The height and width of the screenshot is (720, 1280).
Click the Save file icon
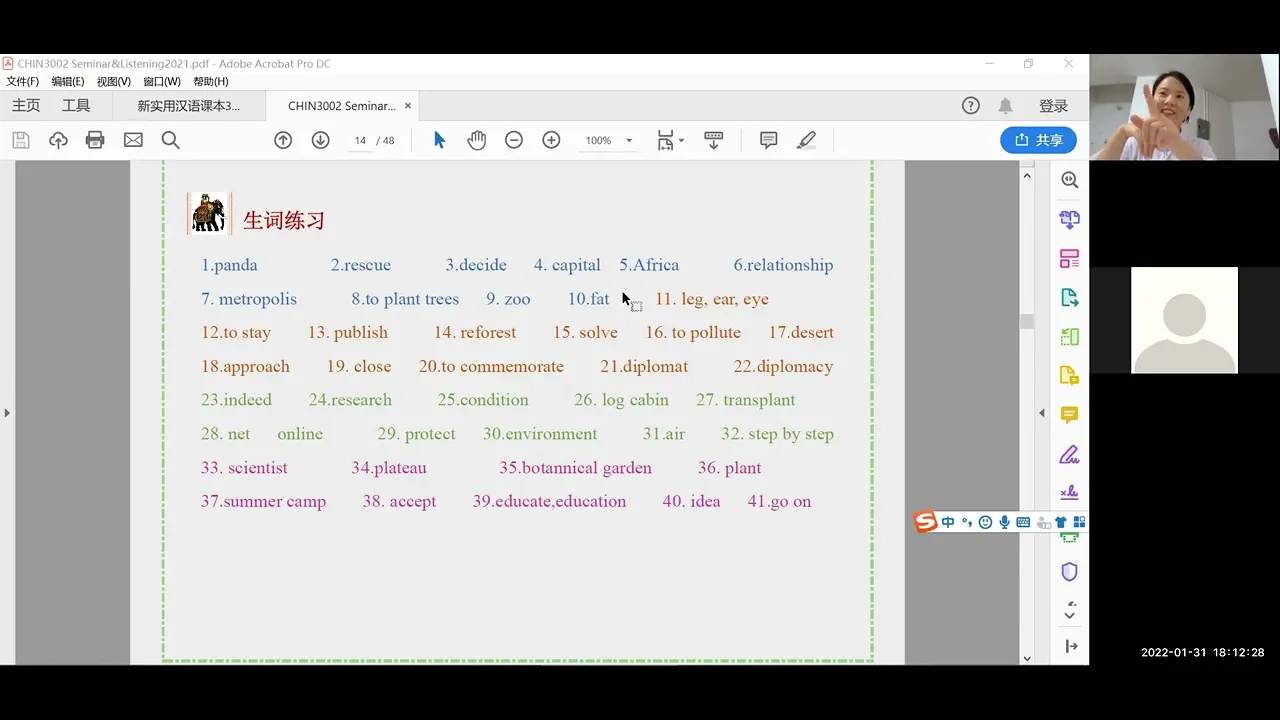point(21,140)
